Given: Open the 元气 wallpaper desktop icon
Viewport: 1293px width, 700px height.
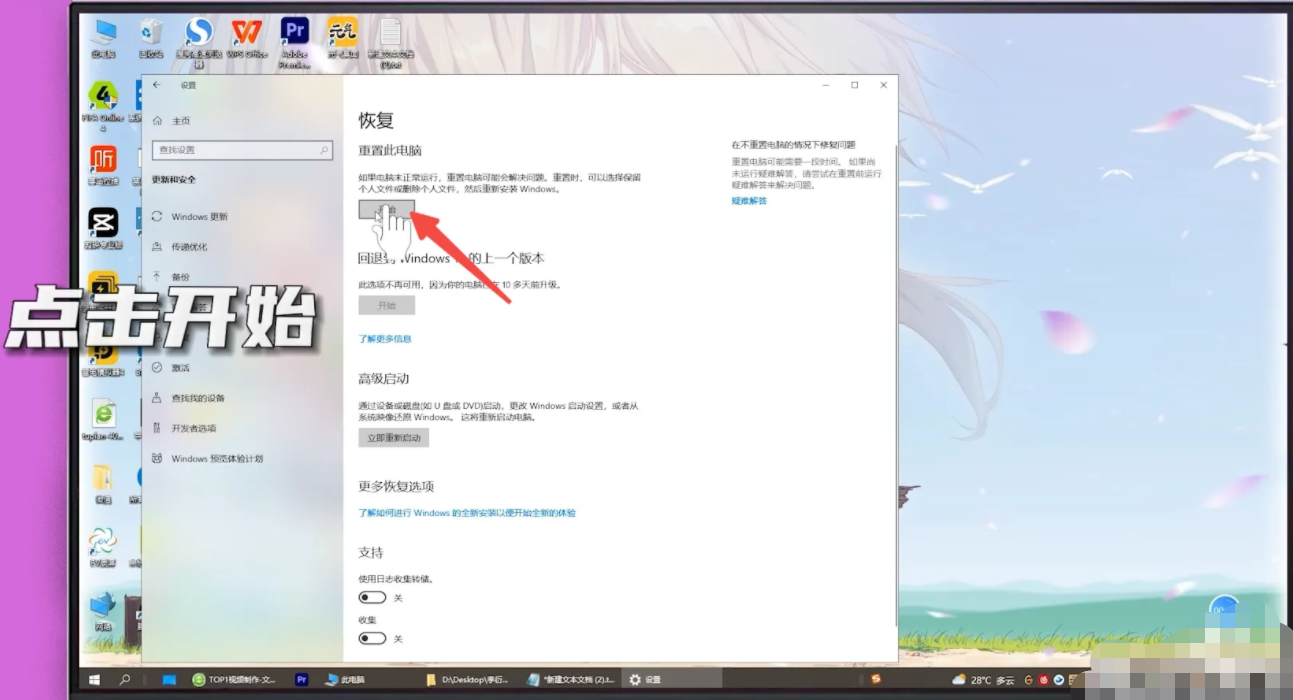Looking at the screenshot, I should 342,37.
